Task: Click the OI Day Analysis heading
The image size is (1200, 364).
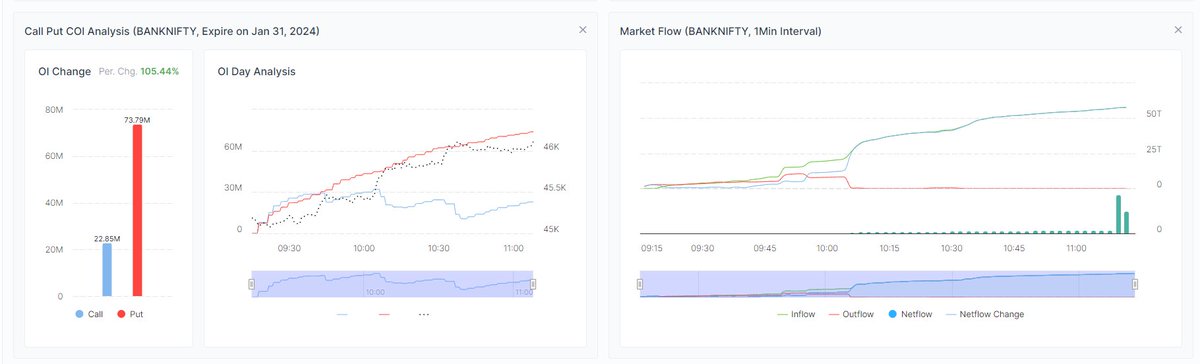Action: coord(256,72)
